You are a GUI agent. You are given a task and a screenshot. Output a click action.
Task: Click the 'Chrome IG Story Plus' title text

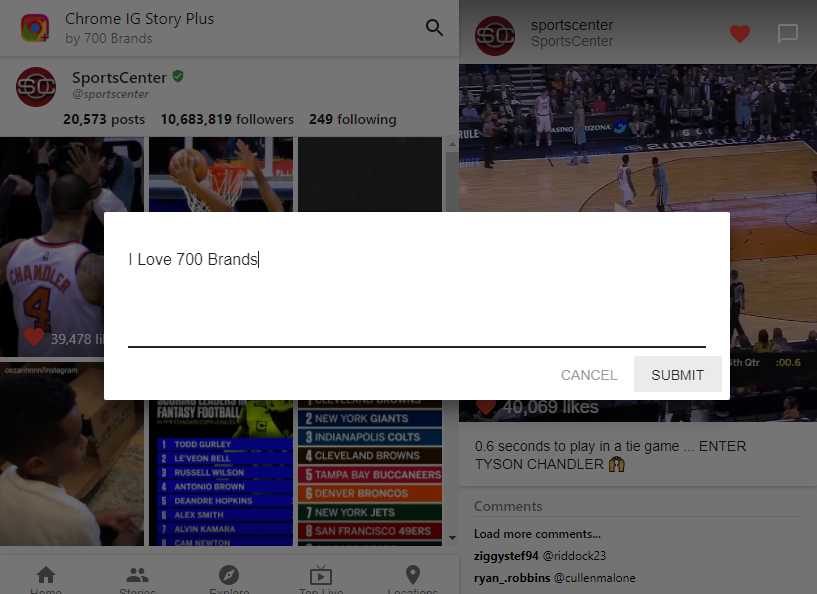click(139, 19)
